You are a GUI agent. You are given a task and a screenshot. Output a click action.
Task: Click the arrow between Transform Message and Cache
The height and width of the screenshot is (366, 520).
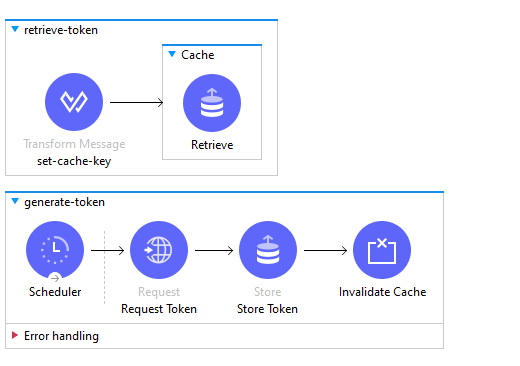pyautogui.click(x=137, y=102)
